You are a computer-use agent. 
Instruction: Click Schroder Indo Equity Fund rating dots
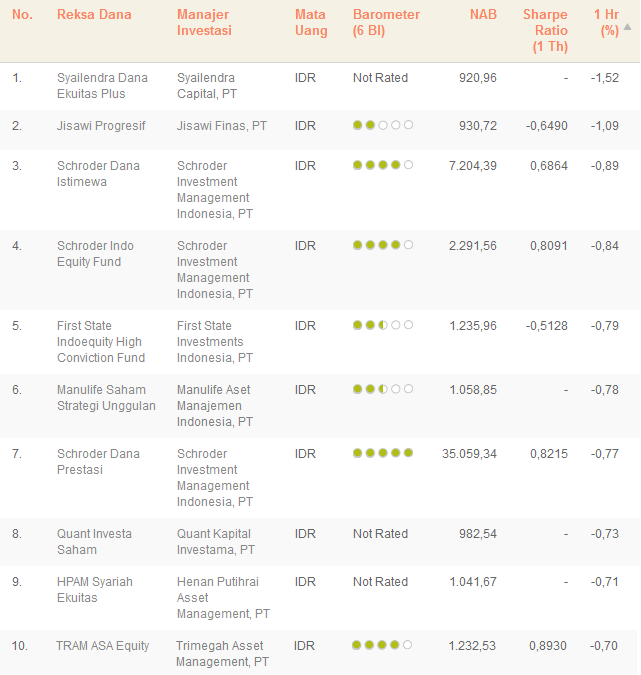pyautogui.click(x=382, y=246)
